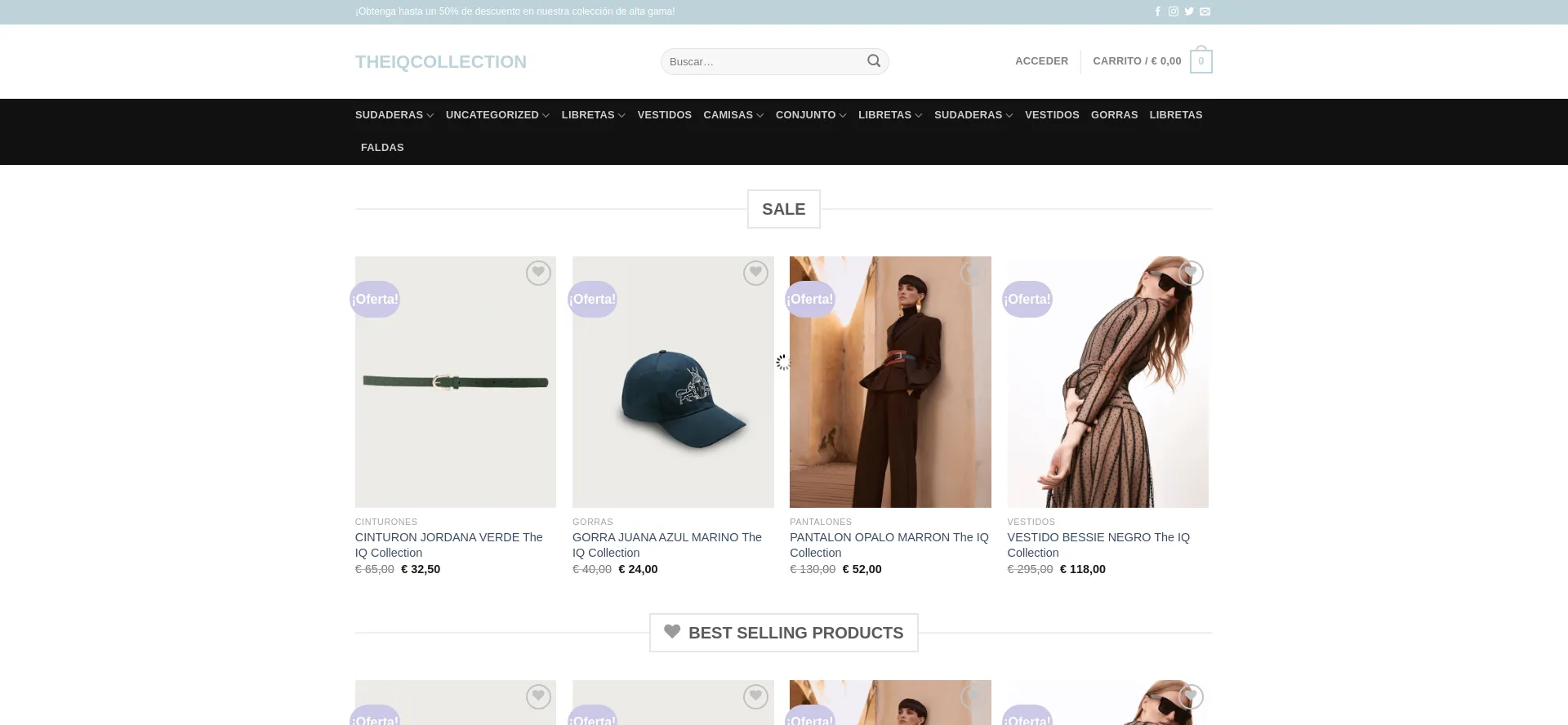Screen dimensions: 1568x725
Task: Open the Twitter social icon
Action: [x=1189, y=11]
